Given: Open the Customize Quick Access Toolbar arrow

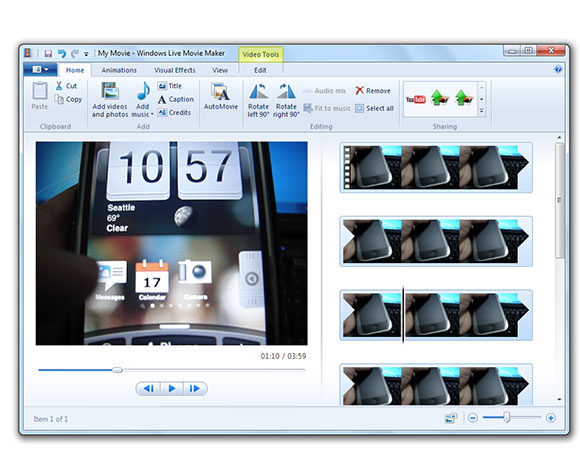Looking at the screenshot, I should (86, 54).
